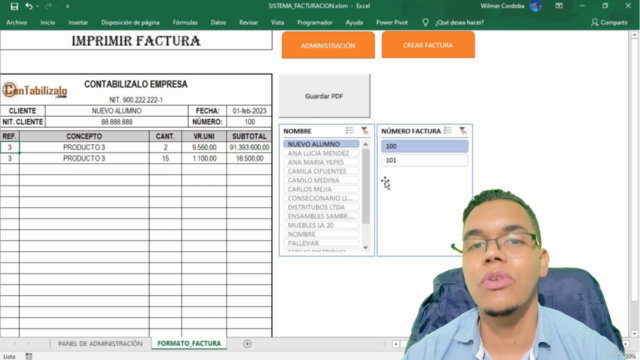Viewport: 640px width, 360px height.
Task: Open the Datos ribbon tab
Action: pyautogui.click(x=218, y=22)
